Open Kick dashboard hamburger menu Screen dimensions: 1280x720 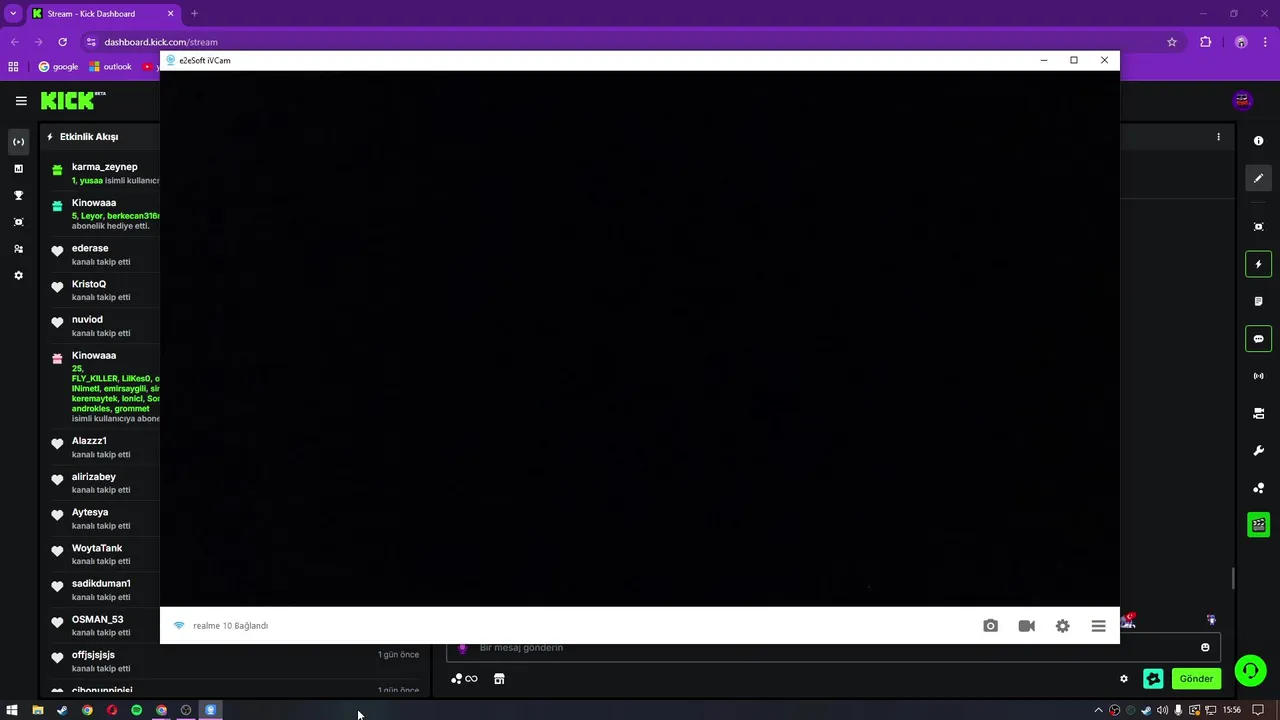click(x=21, y=100)
